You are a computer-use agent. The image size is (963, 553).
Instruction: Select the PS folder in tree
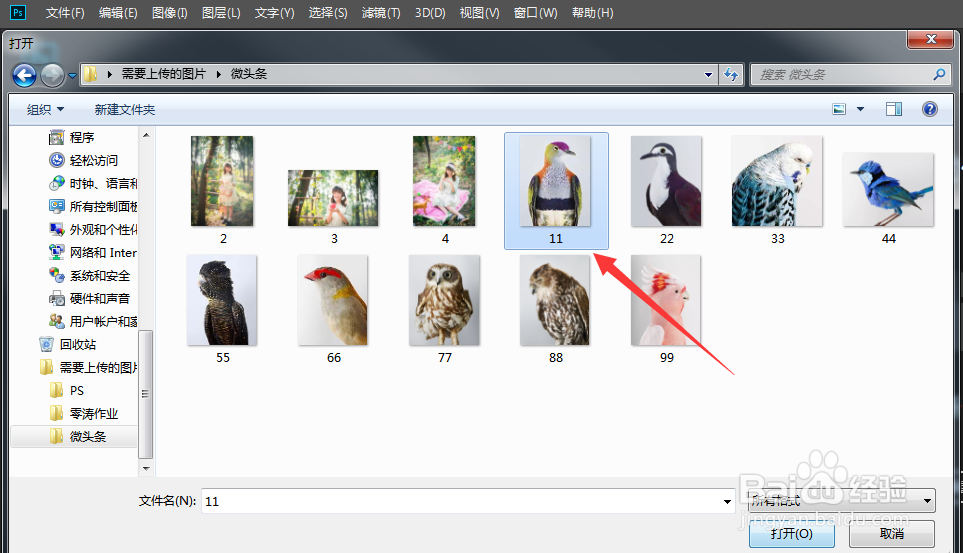click(x=76, y=391)
